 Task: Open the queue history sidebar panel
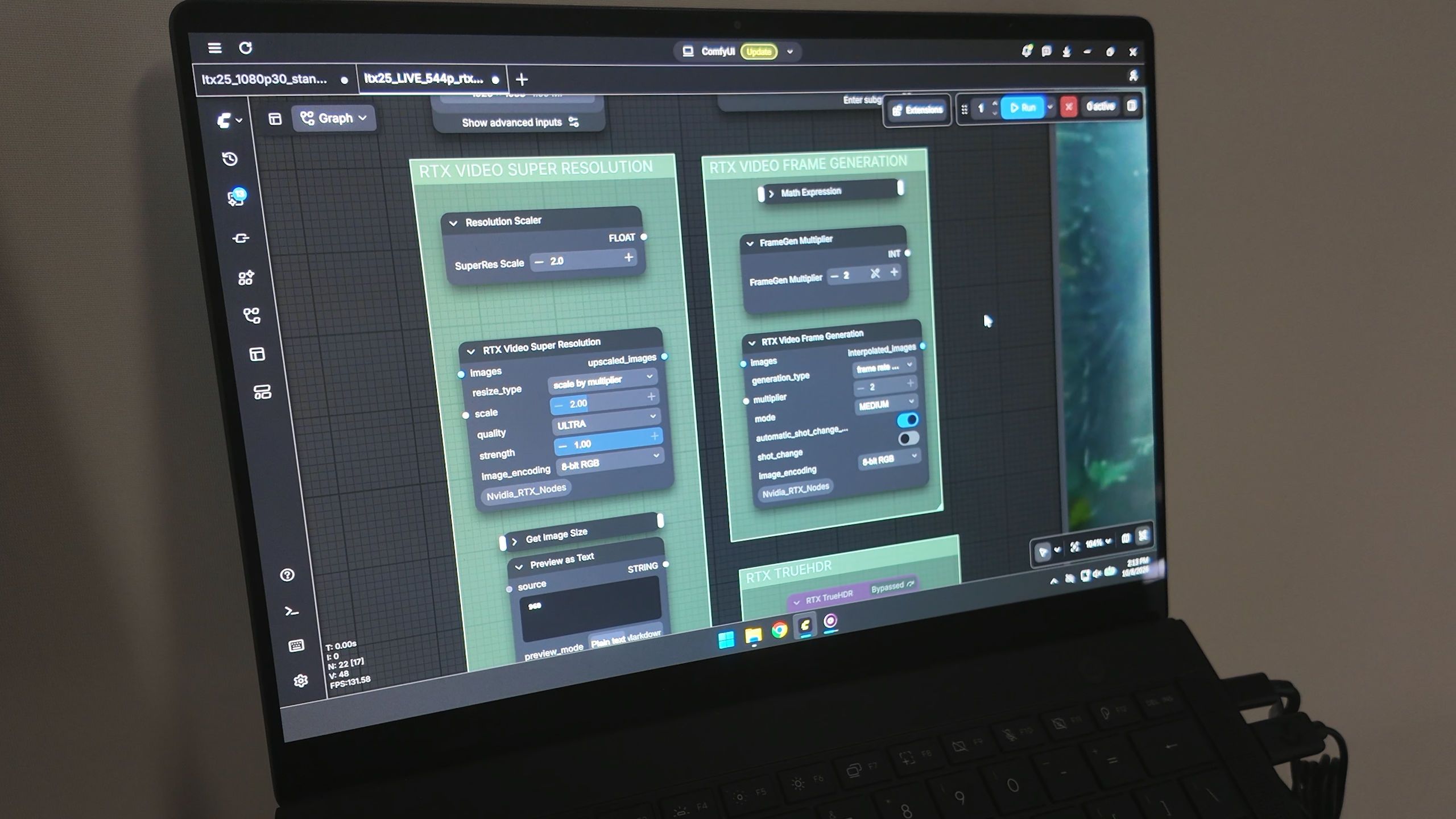click(x=230, y=159)
